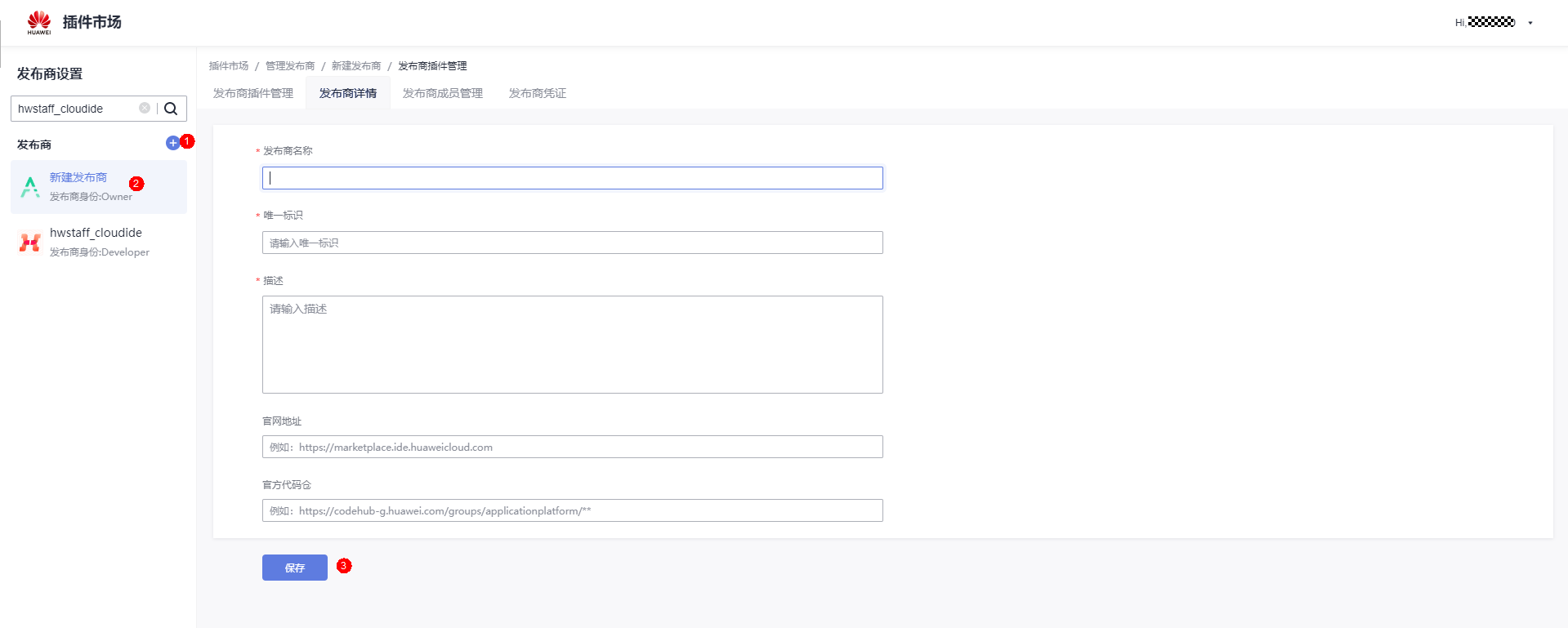Click the 唯一标识 input field
The width and height of the screenshot is (1568, 628).
pyautogui.click(x=572, y=243)
